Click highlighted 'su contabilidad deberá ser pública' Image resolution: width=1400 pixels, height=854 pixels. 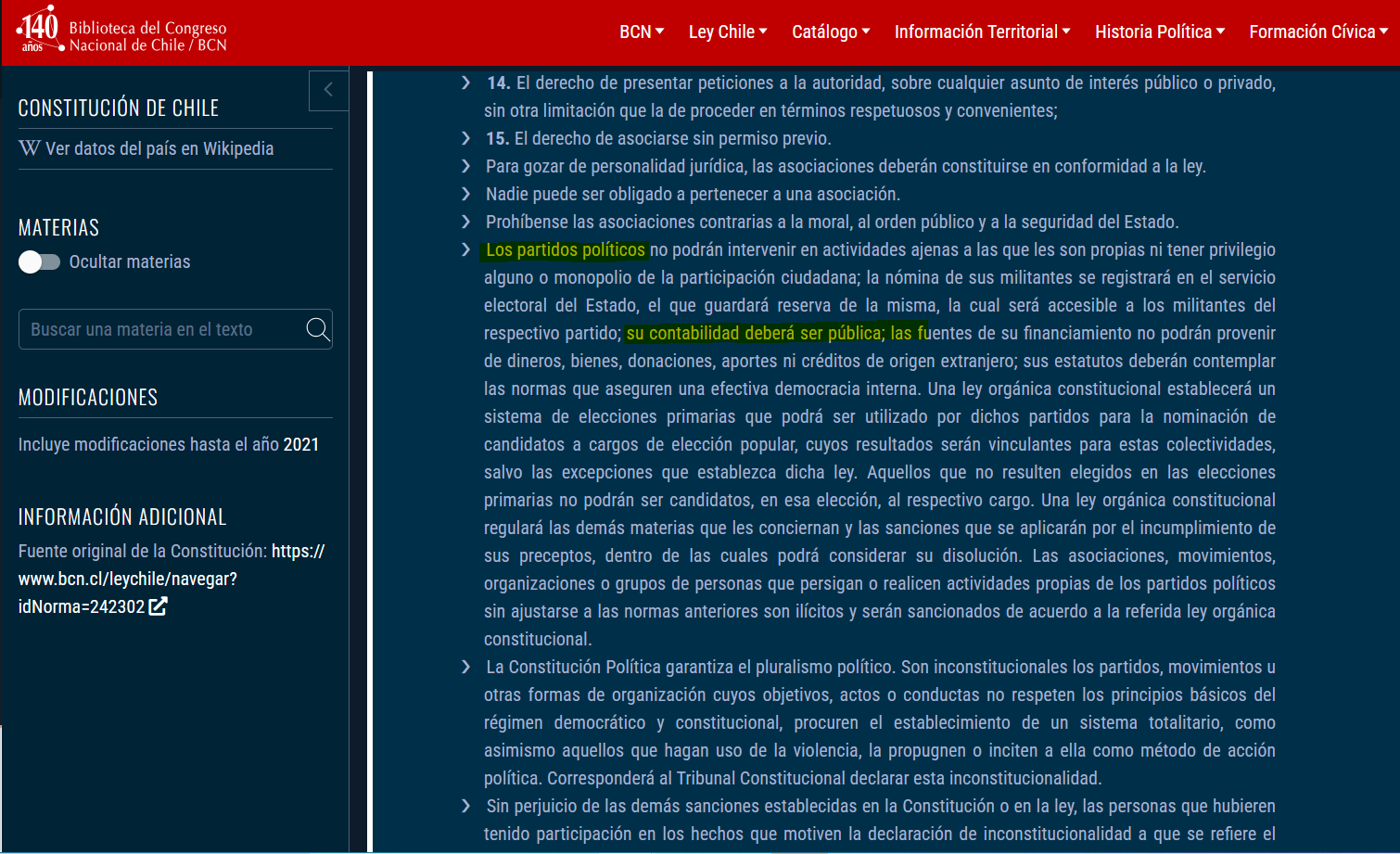pos(754,334)
